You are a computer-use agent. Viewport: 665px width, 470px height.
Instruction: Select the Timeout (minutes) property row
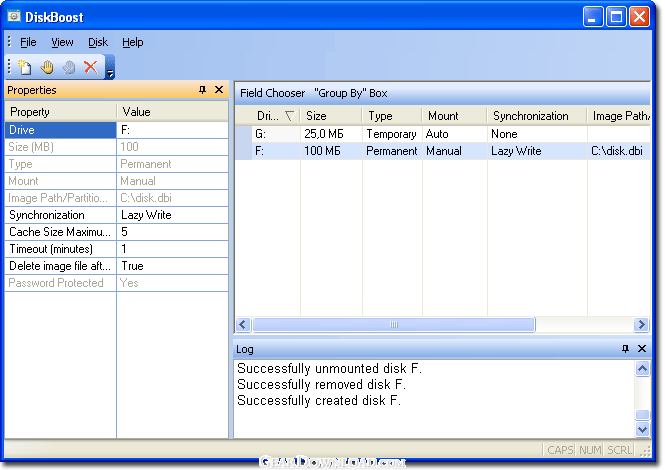tap(61, 249)
